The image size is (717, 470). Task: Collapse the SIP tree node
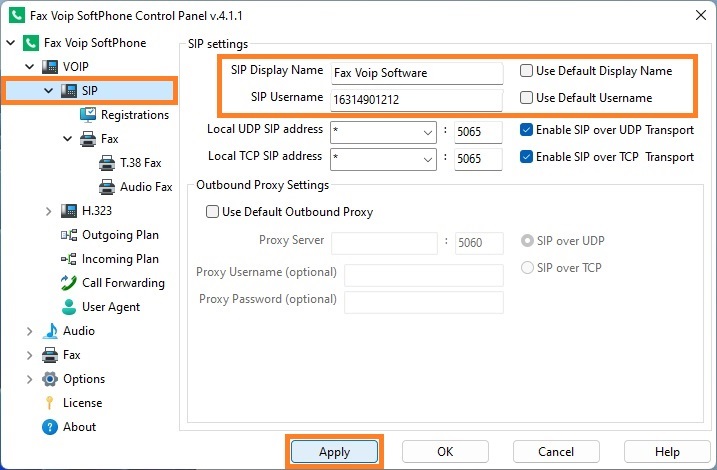click(x=48, y=91)
